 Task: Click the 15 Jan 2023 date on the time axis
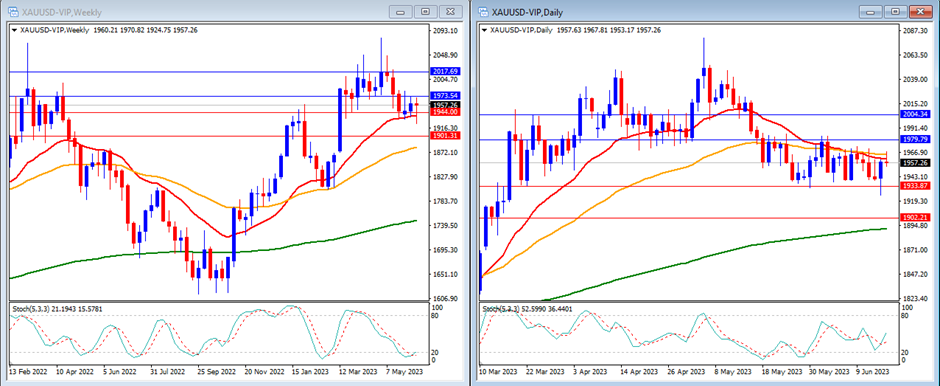pyautogui.click(x=311, y=371)
